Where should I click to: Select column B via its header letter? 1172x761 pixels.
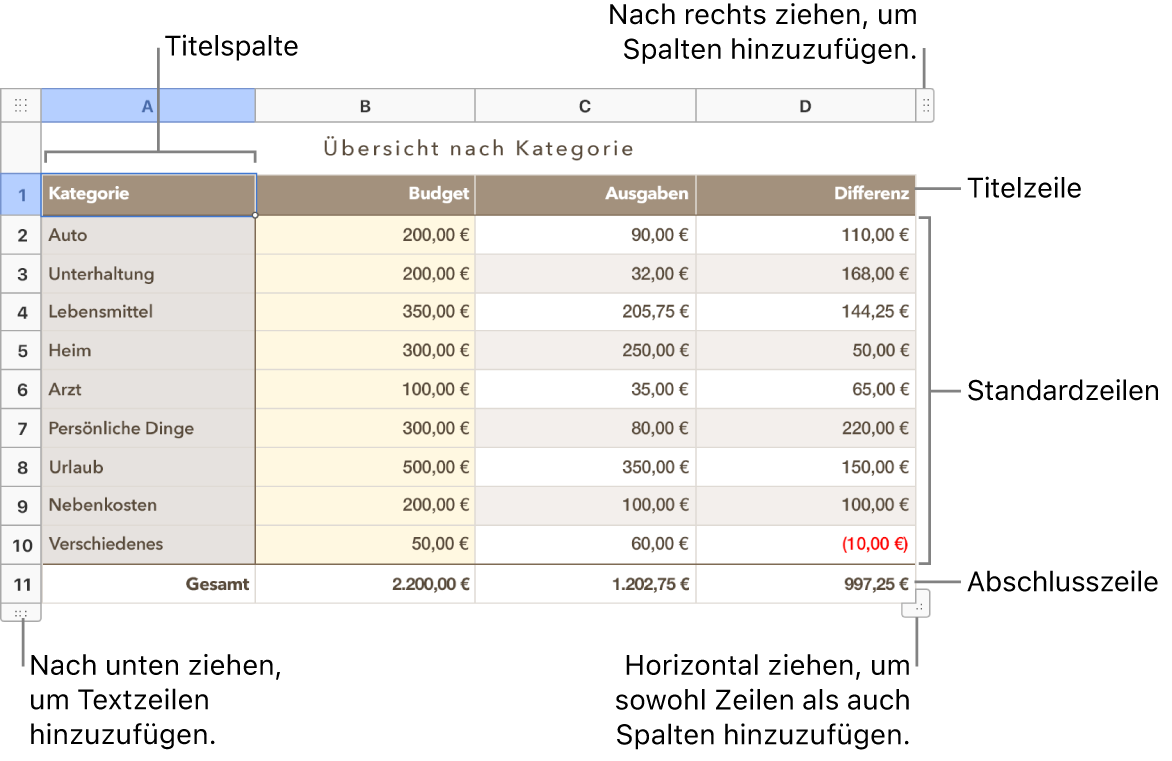click(x=365, y=105)
